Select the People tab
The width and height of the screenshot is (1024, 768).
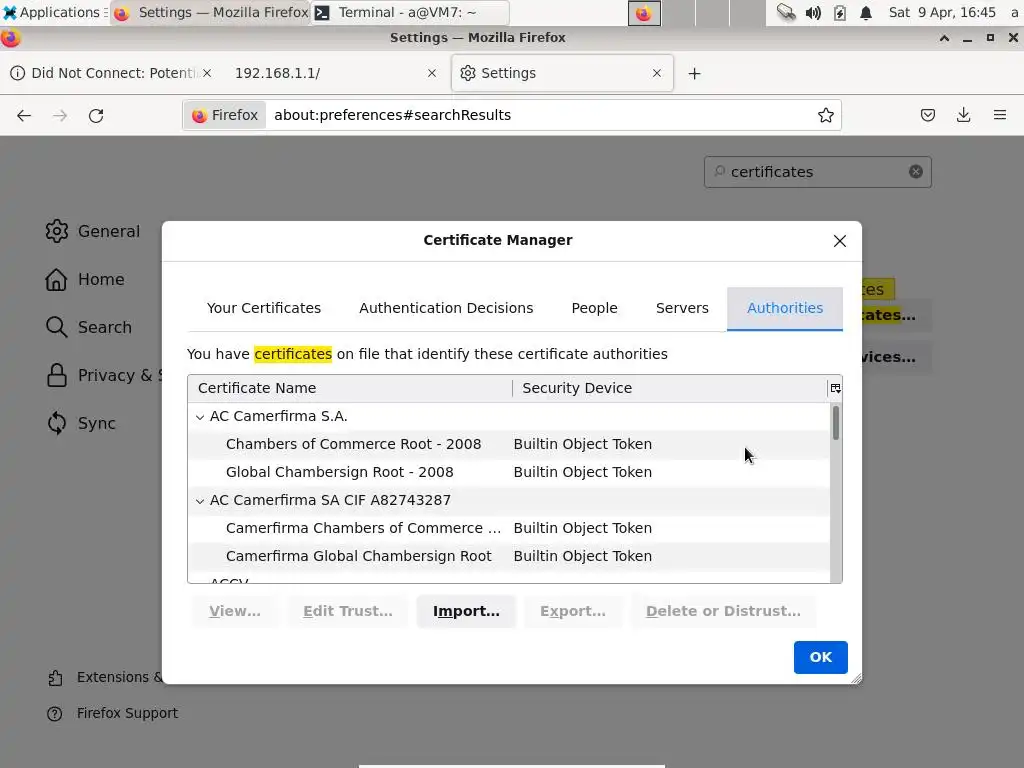tap(594, 308)
